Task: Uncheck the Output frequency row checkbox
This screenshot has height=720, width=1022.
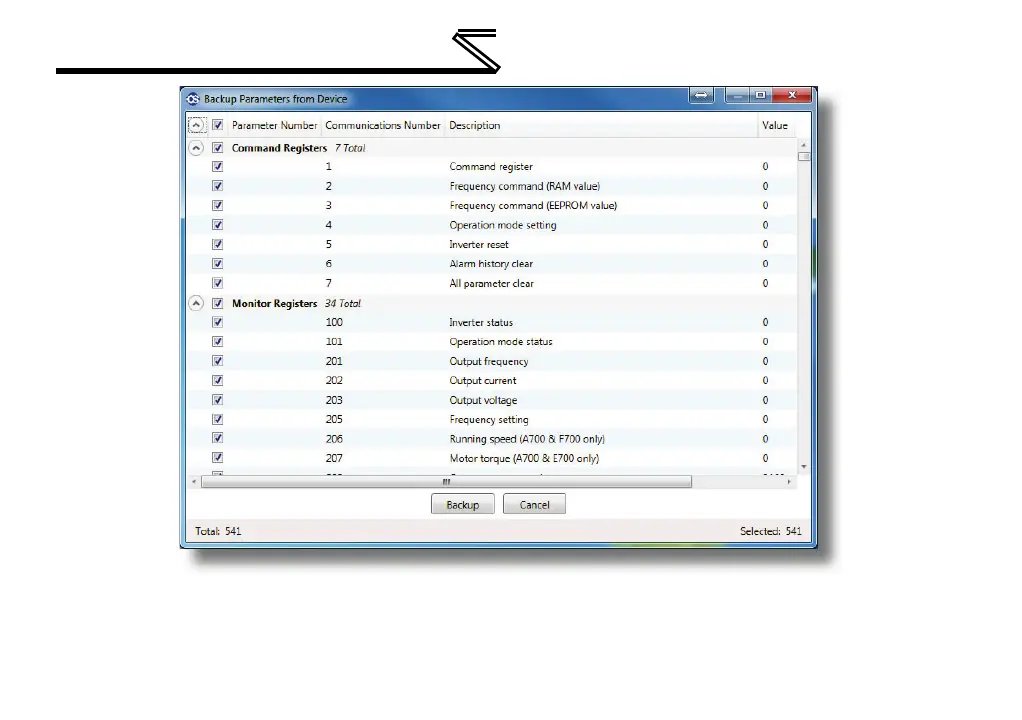Action: click(x=217, y=361)
